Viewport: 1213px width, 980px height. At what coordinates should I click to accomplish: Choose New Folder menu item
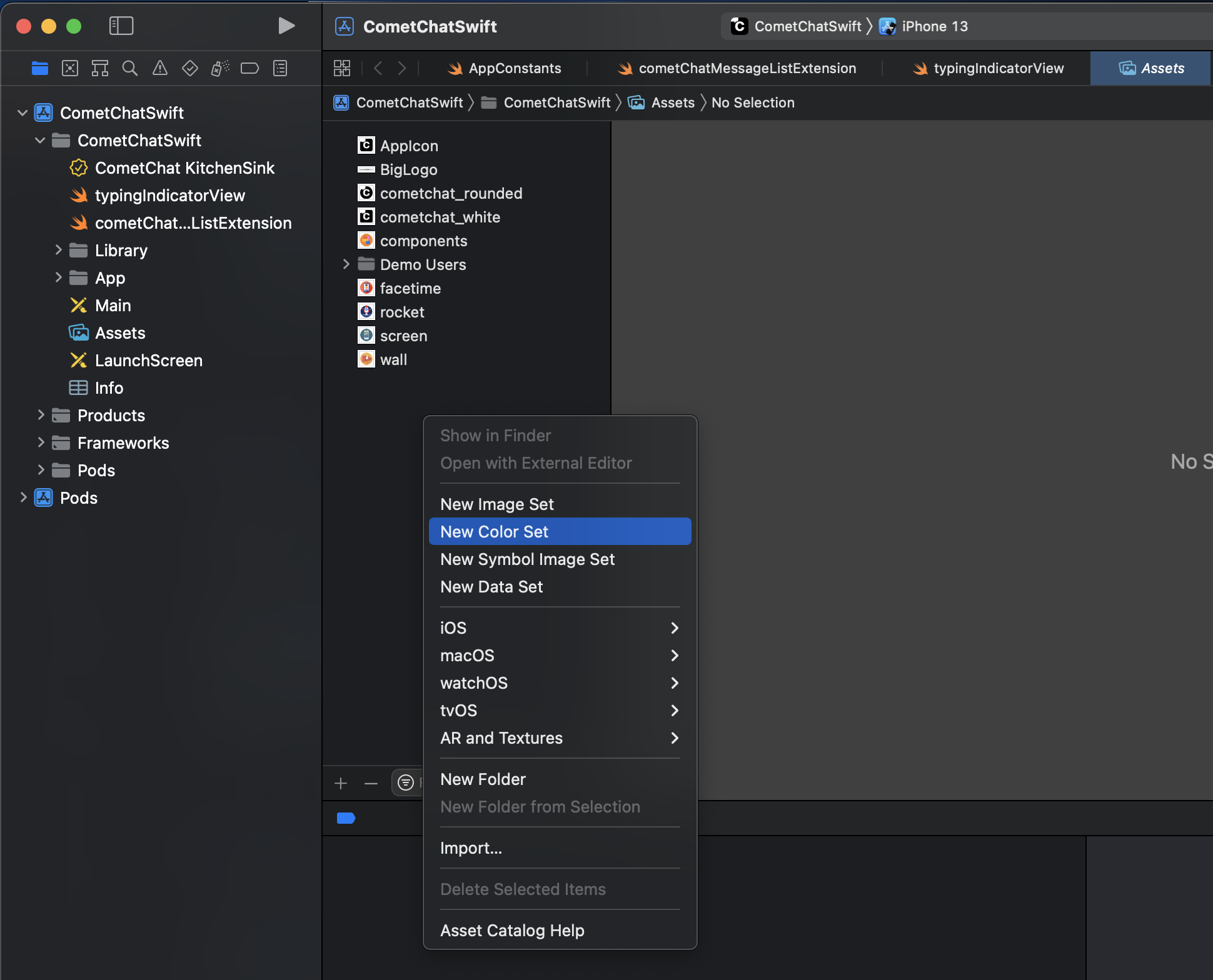pyautogui.click(x=560, y=779)
